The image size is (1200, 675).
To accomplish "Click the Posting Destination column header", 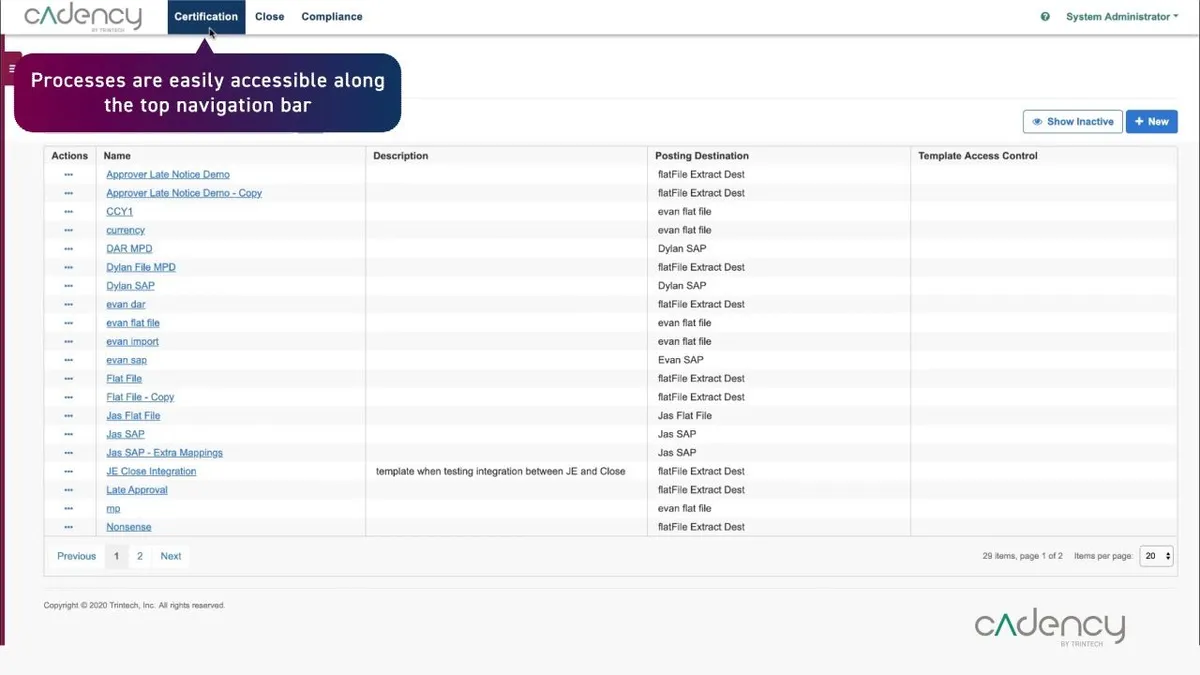I will point(702,156).
